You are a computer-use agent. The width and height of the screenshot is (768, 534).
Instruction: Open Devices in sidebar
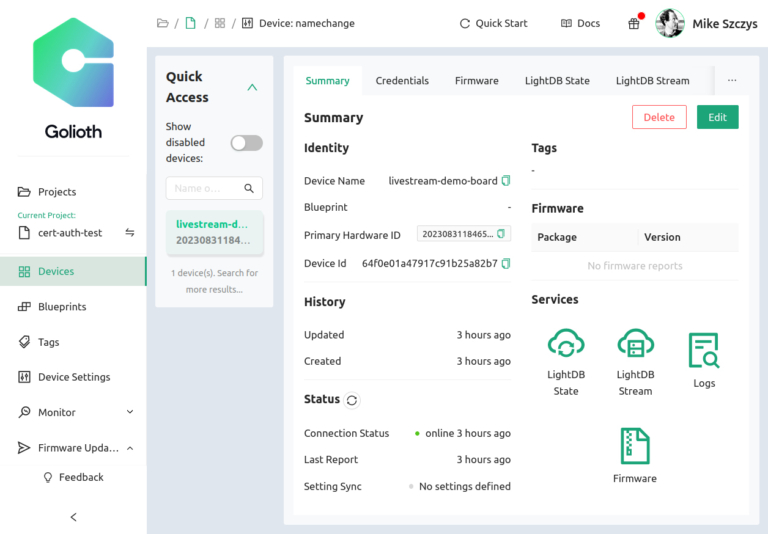tap(73, 271)
